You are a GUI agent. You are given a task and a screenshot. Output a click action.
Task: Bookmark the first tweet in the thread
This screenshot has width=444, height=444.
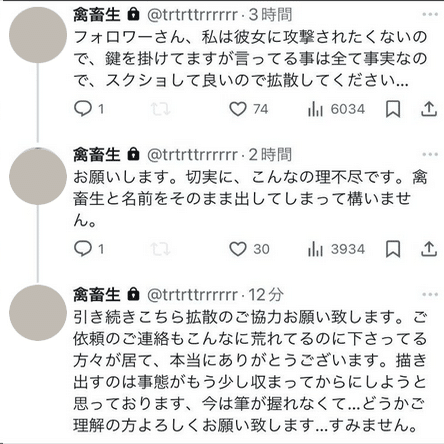[x=393, y=109]
